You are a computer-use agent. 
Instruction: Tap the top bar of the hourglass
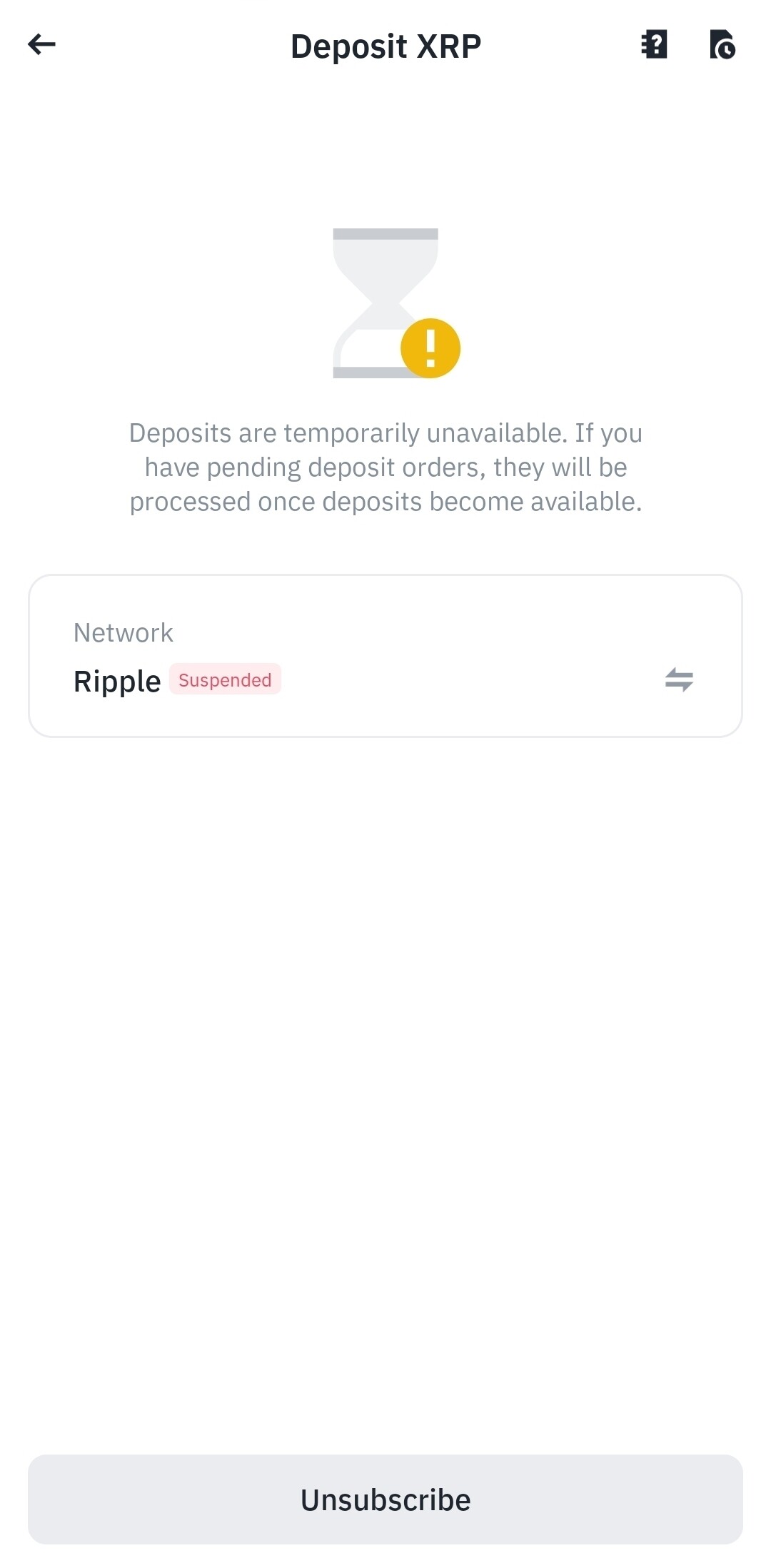[x=385, y=234]
